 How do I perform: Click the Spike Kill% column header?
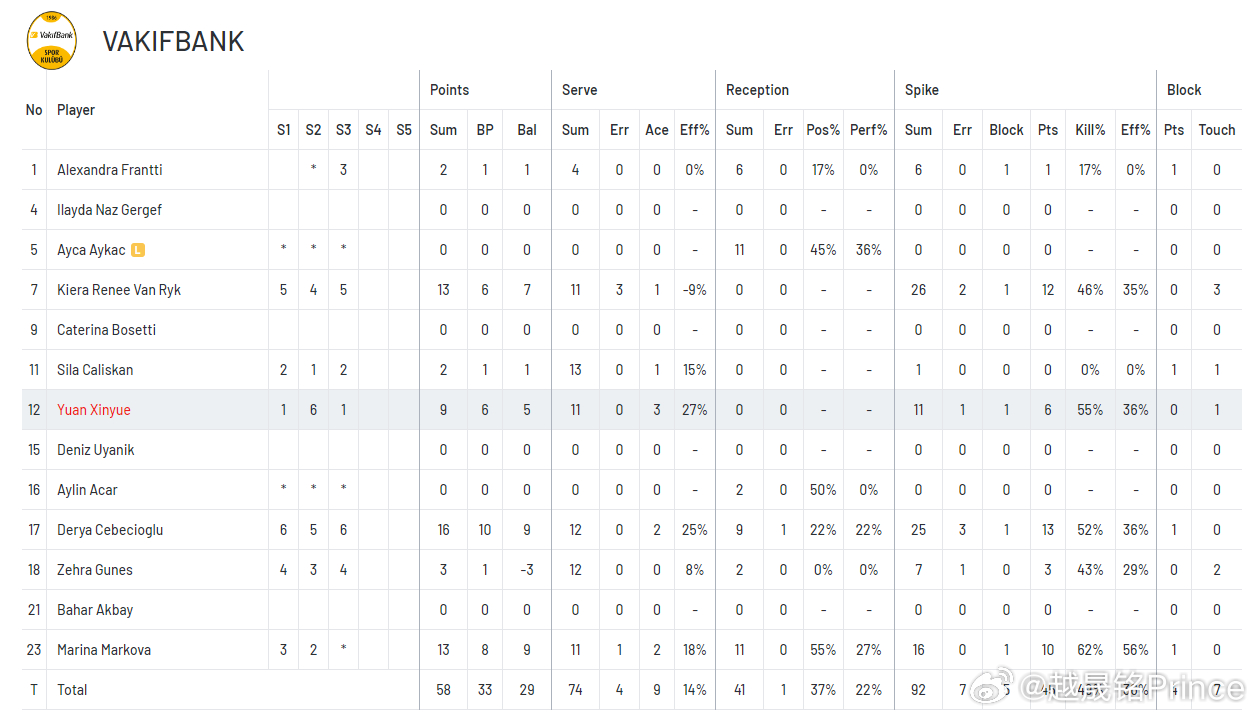click(x=1090, y=130)
